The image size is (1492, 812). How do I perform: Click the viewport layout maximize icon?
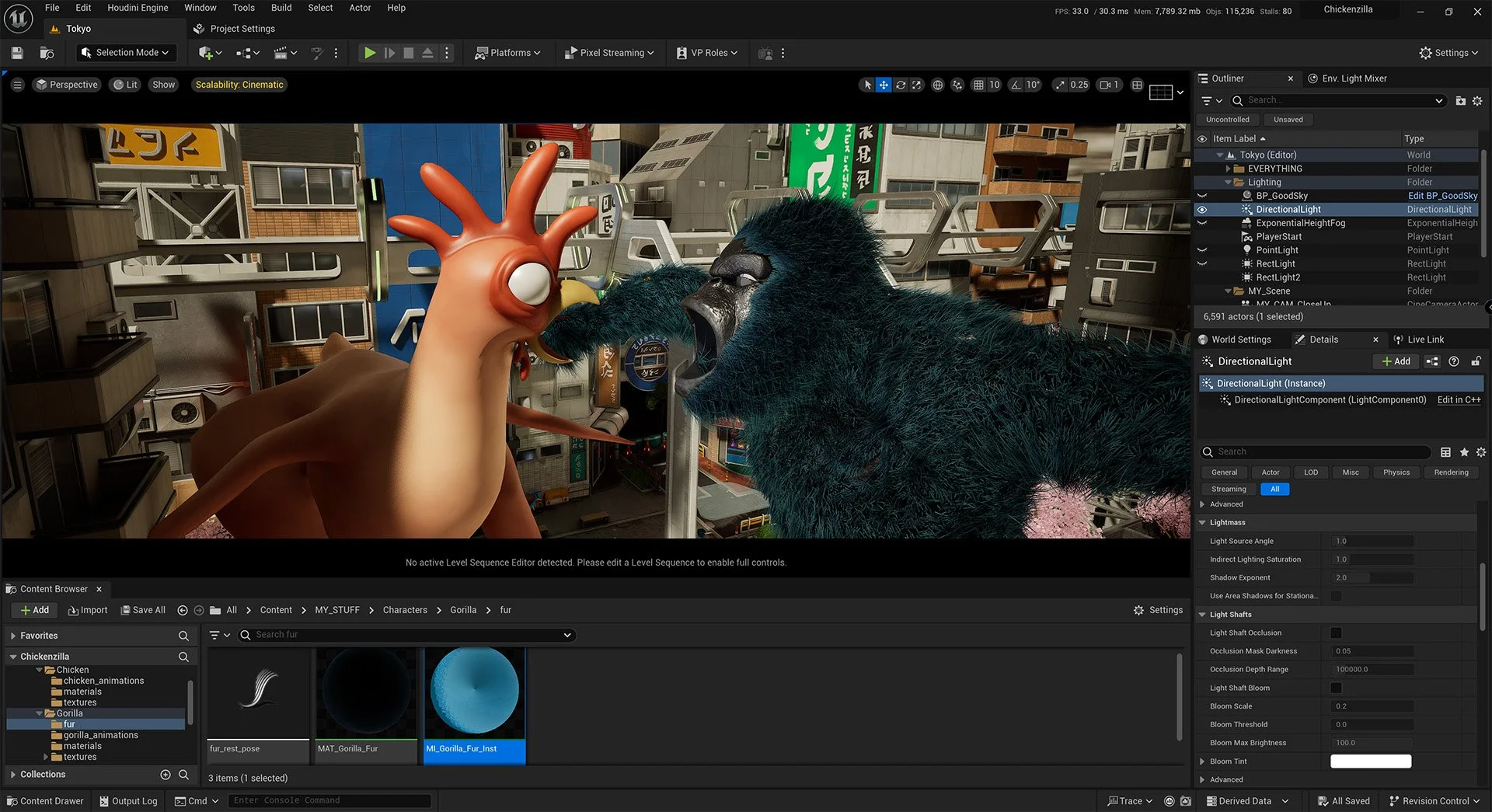click(x=1137, y=85)
